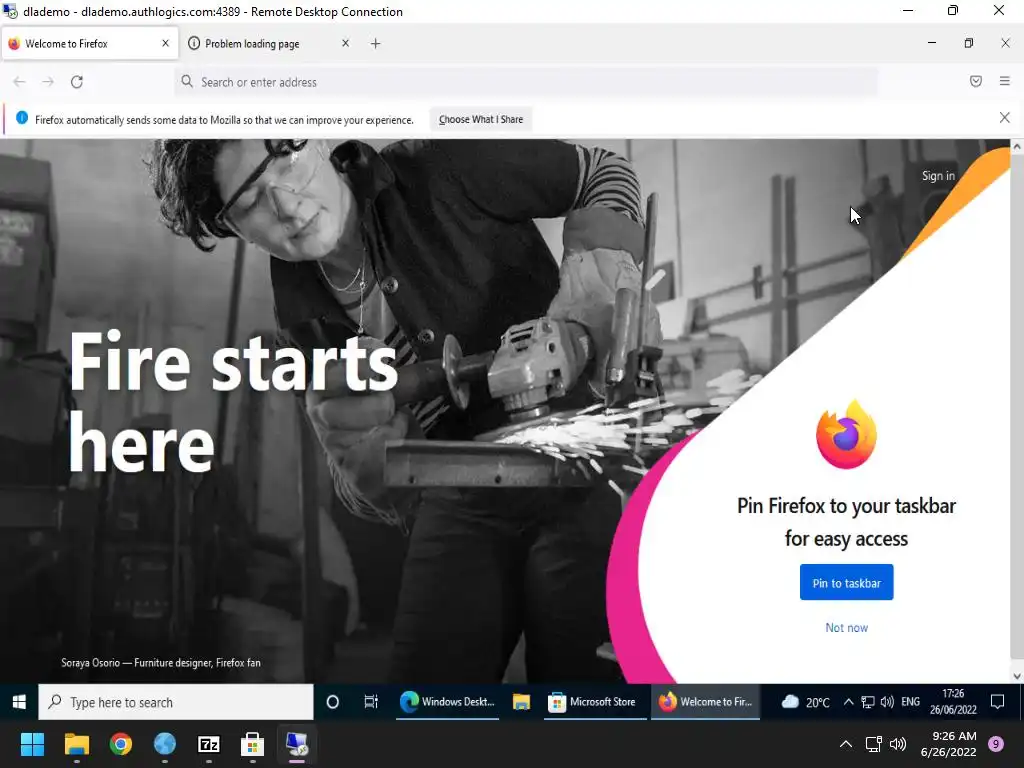Open globe browser icon in local taskbar
Image resolution: width=1024 pixels, height=768 pixels.
[165, 744]
